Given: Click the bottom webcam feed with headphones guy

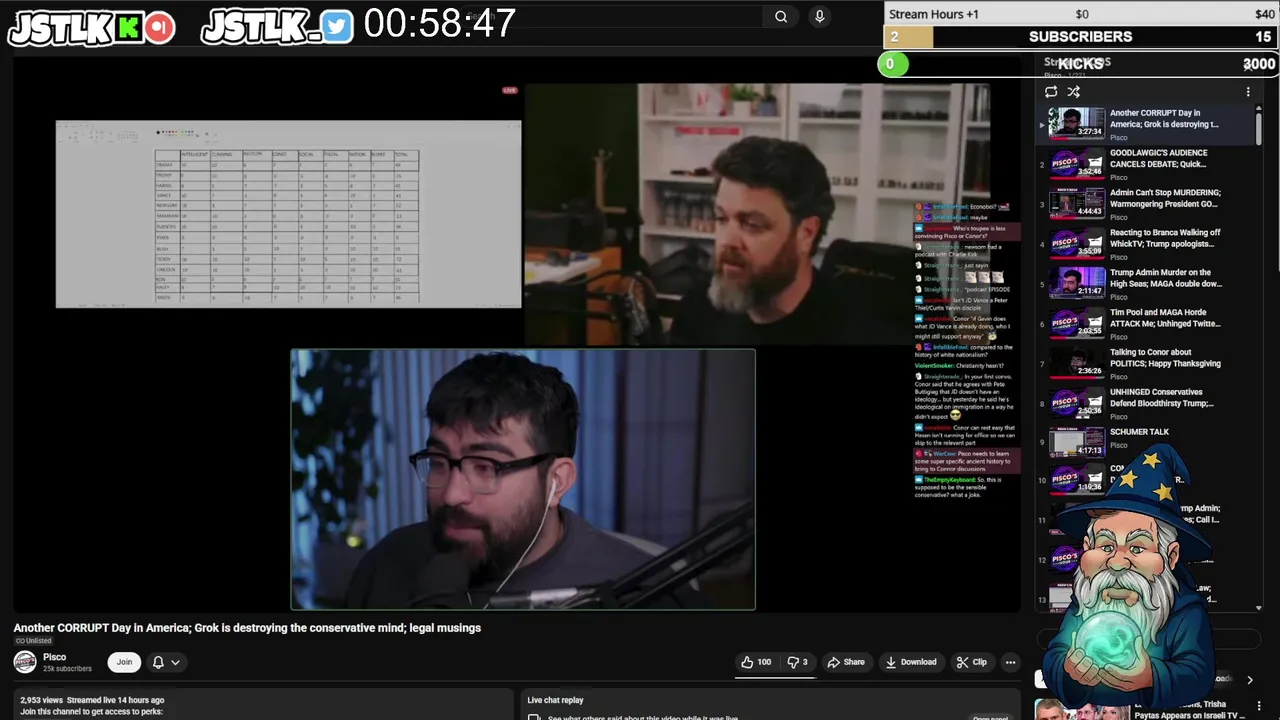Looking at the screenshot, I should point(523,479).
